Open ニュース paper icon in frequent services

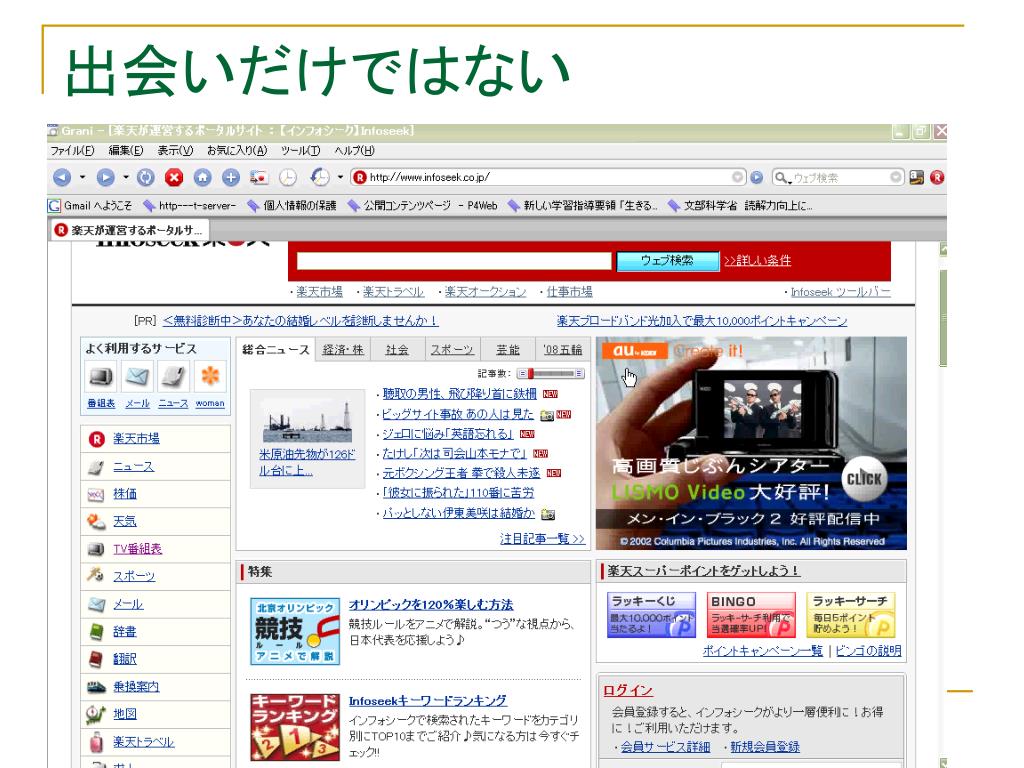pos(173,377)
